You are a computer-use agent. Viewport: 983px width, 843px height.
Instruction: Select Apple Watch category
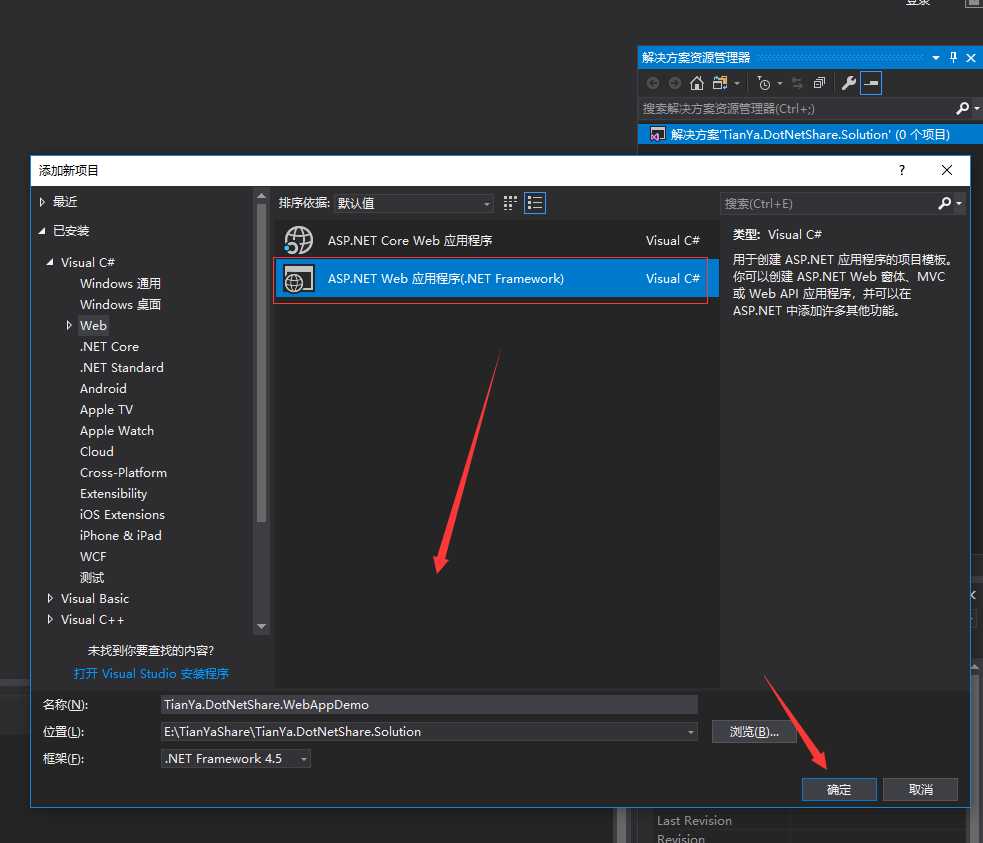[x=117, y=431]
